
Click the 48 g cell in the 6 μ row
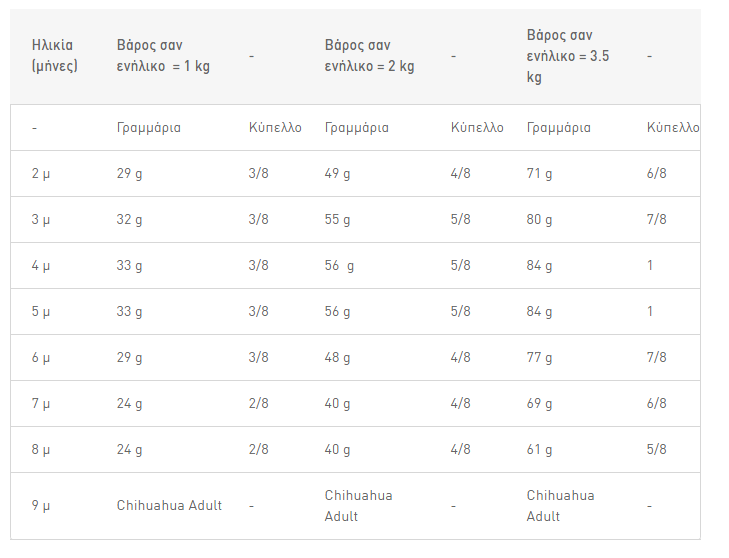337,358
